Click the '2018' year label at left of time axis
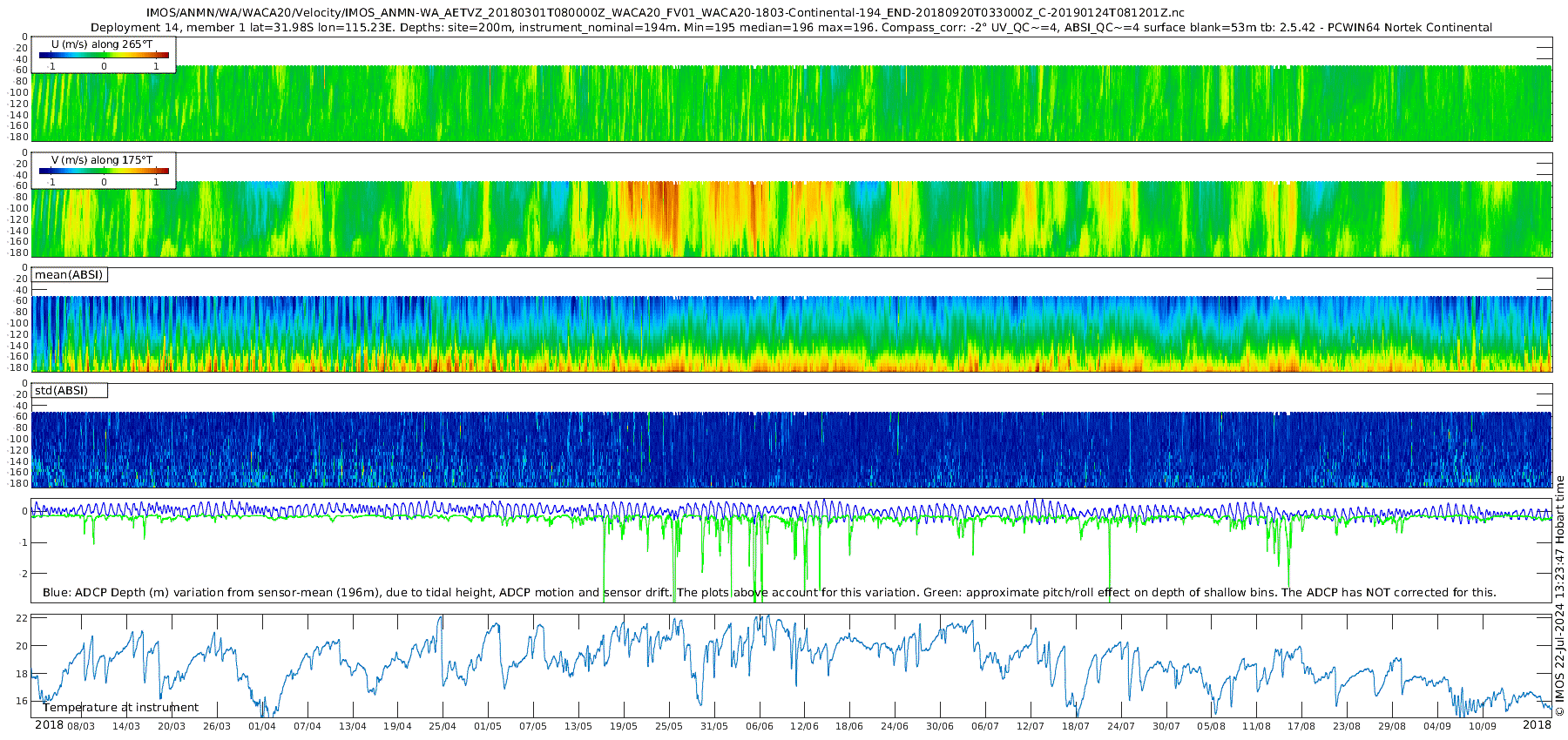This screenshot has height=740, width=1568. click(x=49, y=725)
